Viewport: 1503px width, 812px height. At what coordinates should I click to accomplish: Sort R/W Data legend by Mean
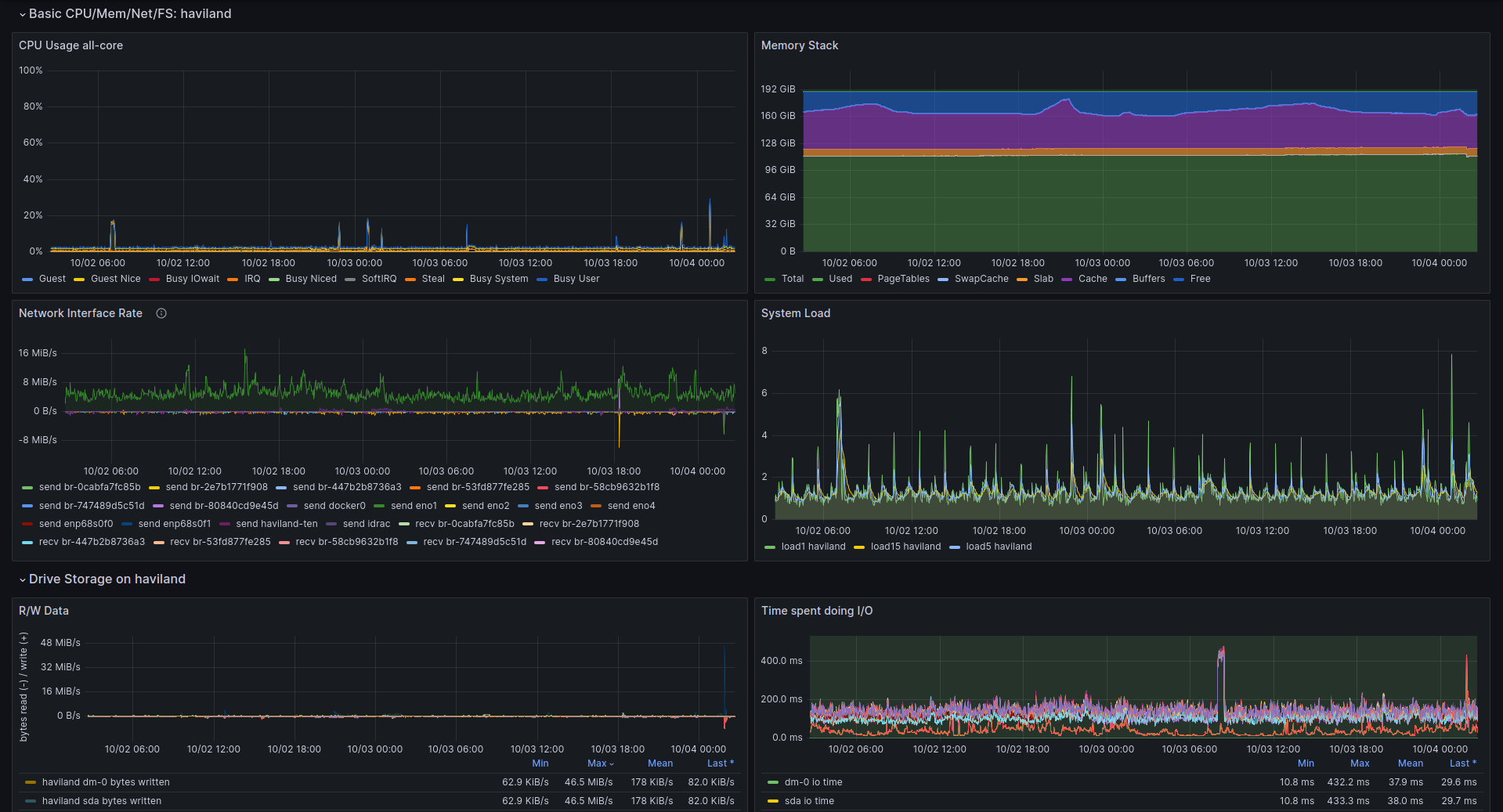point(660,763)
